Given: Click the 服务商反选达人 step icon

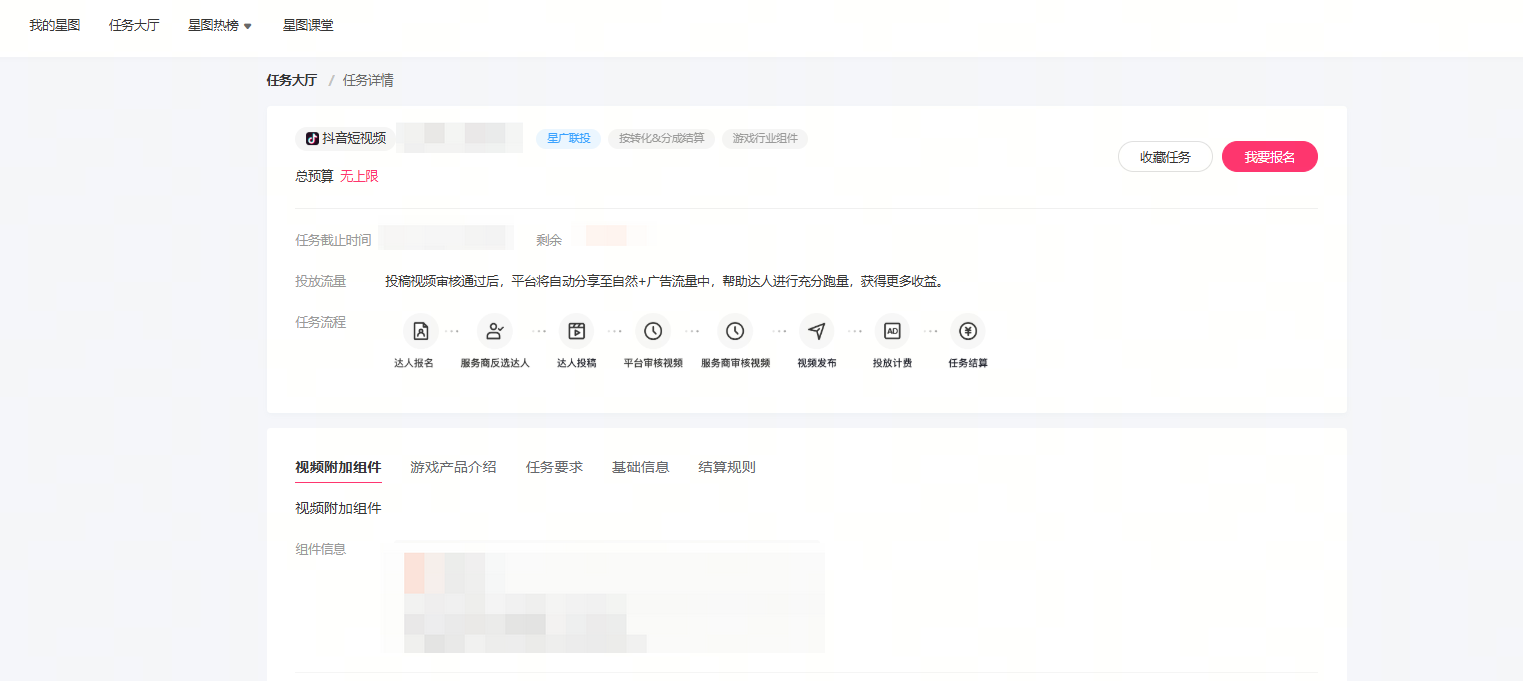Looking at the screenshot, I should point(494,331).
